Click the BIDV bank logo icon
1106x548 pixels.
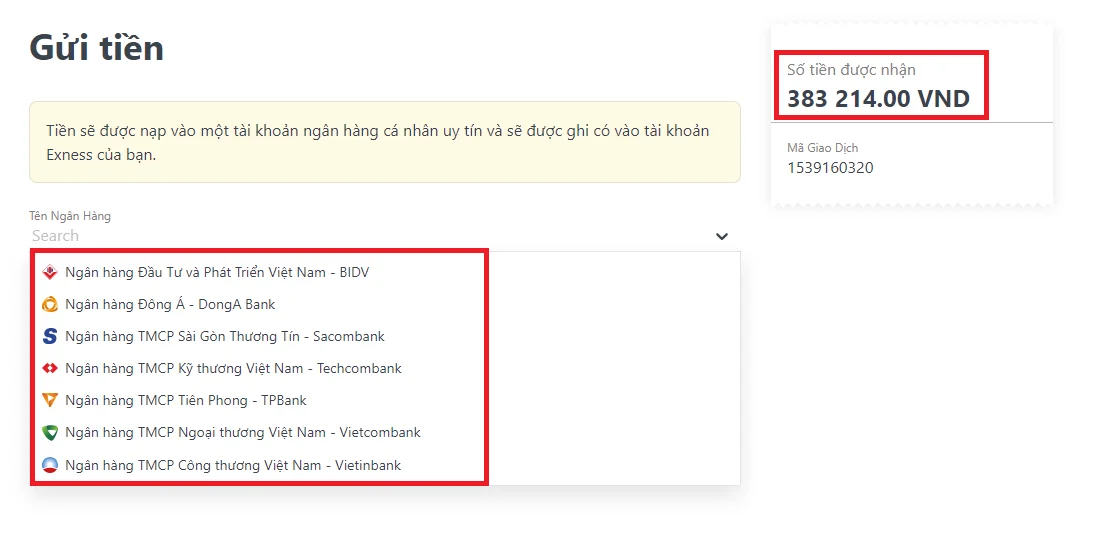pos(49,272)
